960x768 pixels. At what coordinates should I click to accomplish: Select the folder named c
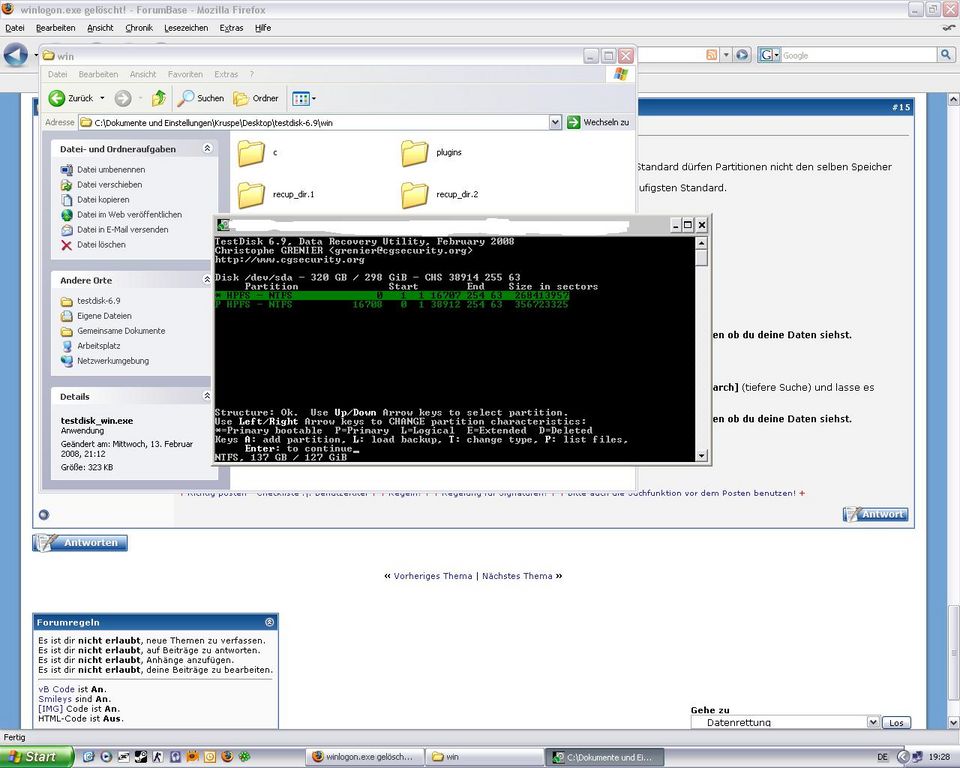[x=257, y=152]
